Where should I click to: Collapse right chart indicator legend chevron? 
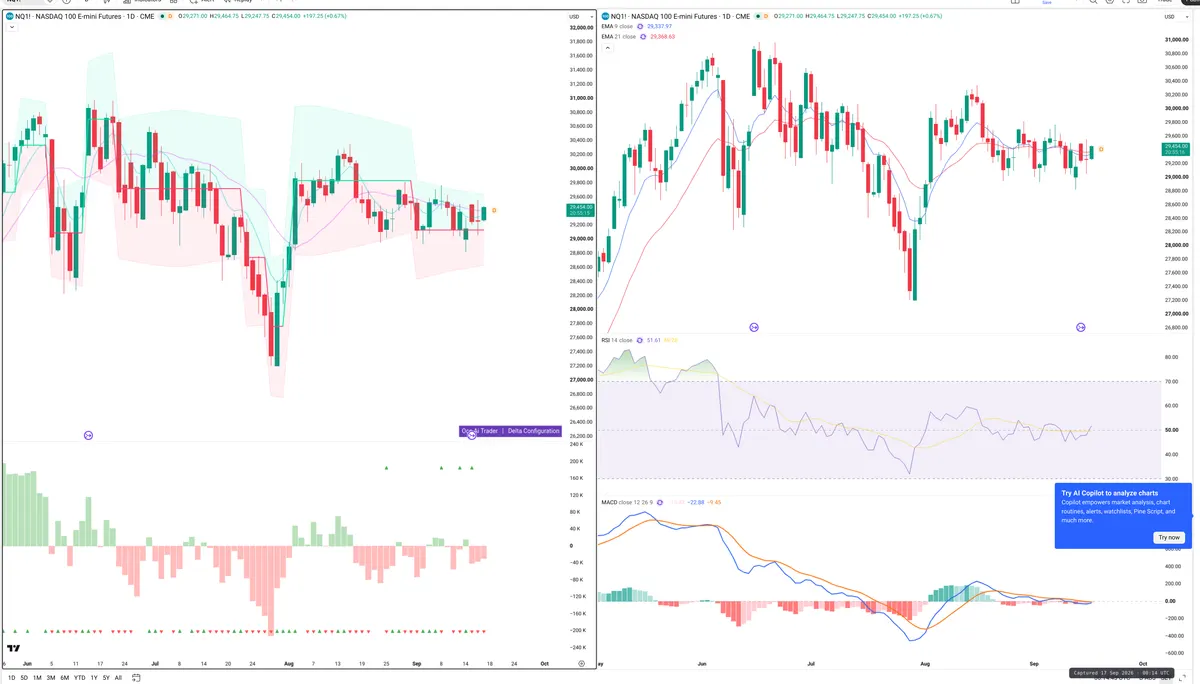pyautogui.click(x=607, y=47)
